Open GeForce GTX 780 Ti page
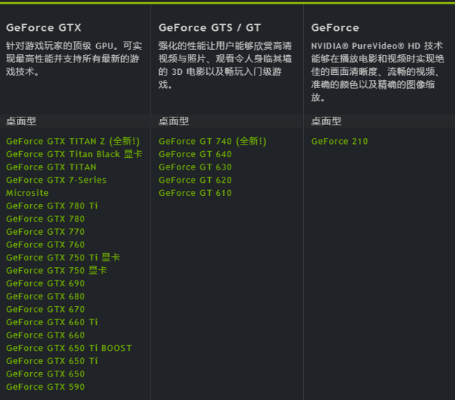 point(52,206)
